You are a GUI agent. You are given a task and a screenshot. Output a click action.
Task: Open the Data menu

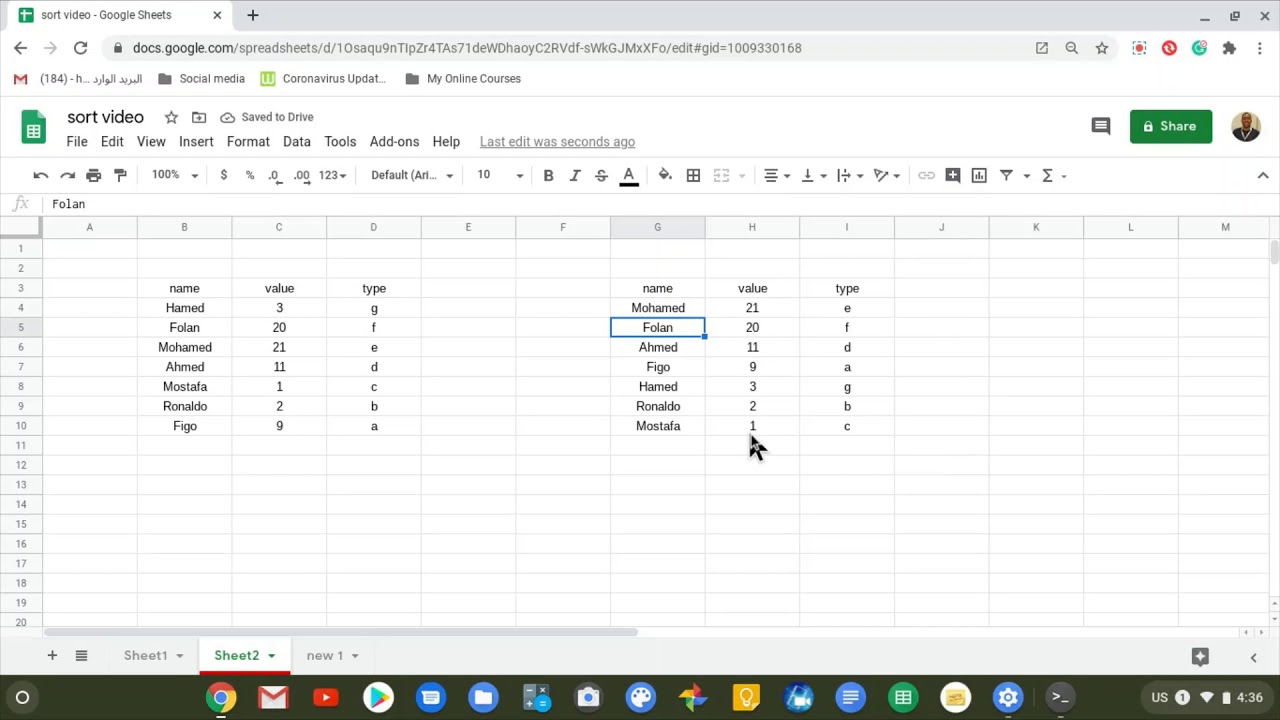coord(296,142)
